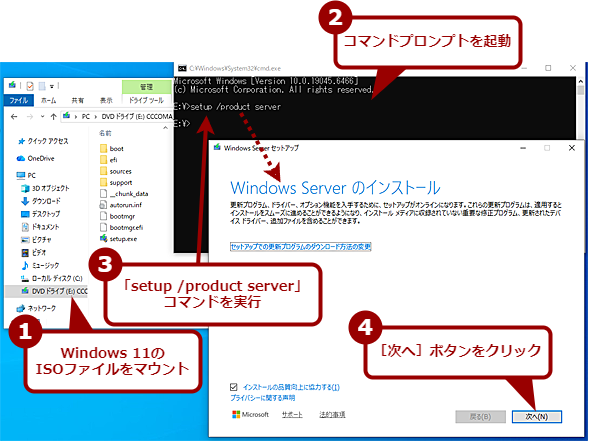The width and height of the screenshot is (589, 442).
Task: Select the bootmgr file
Action: coord(117,216)
